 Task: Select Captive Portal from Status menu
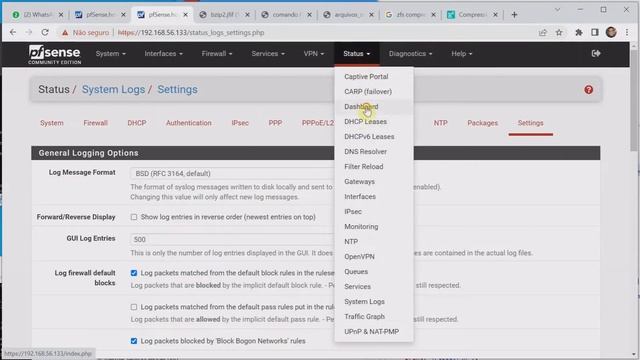[x=366, y=76]
